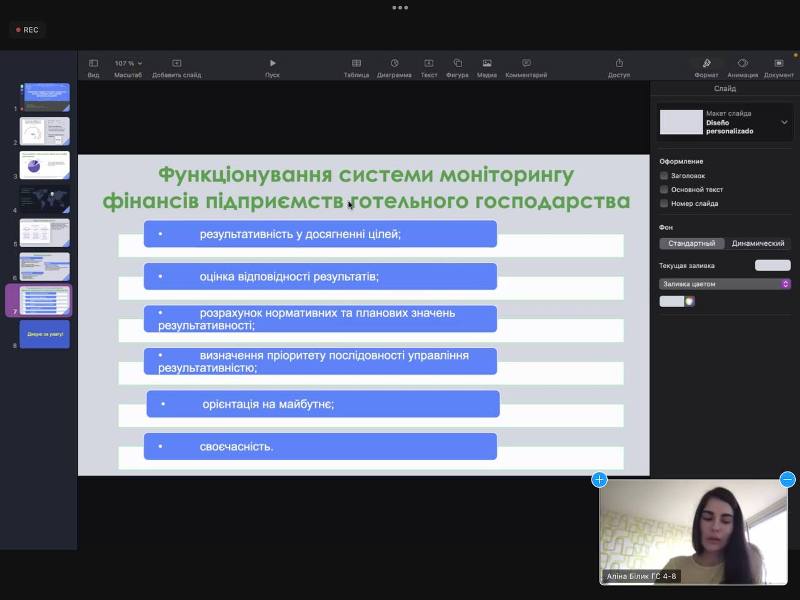Open the Format (Формат) inspector
The image size is (800, 600).
(707, 68)
